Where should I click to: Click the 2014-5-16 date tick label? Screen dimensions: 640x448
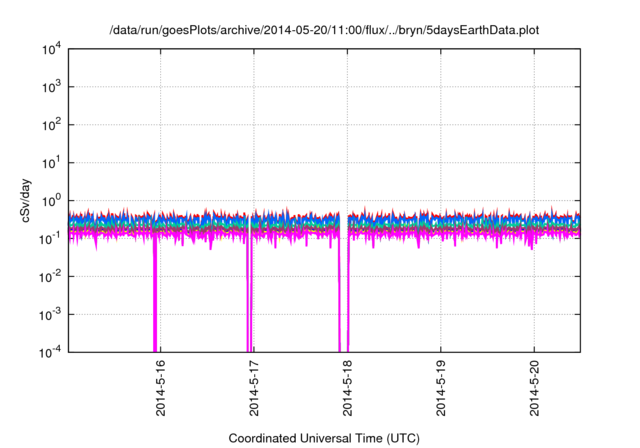click(x=160, y=388)
